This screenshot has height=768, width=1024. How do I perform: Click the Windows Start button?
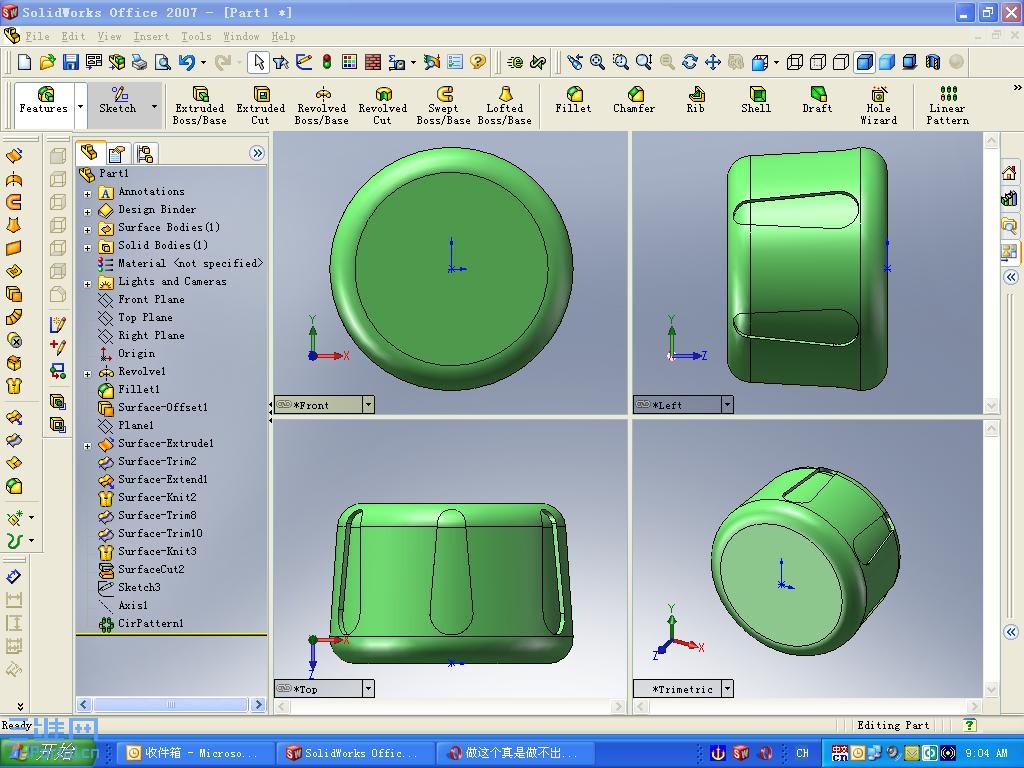[47, 753]
